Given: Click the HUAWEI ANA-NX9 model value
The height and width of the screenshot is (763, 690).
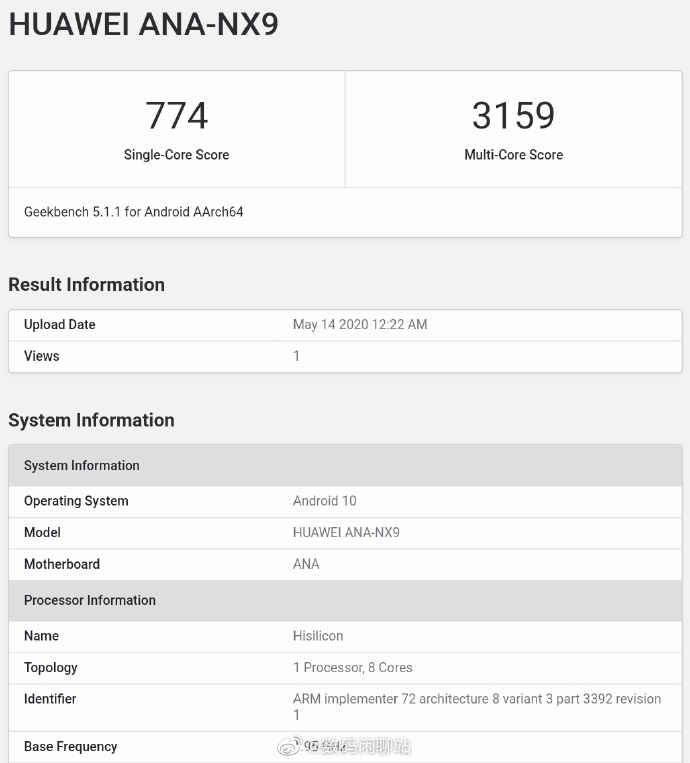Looking at the screenshot, I should click(x=346, y=533).
